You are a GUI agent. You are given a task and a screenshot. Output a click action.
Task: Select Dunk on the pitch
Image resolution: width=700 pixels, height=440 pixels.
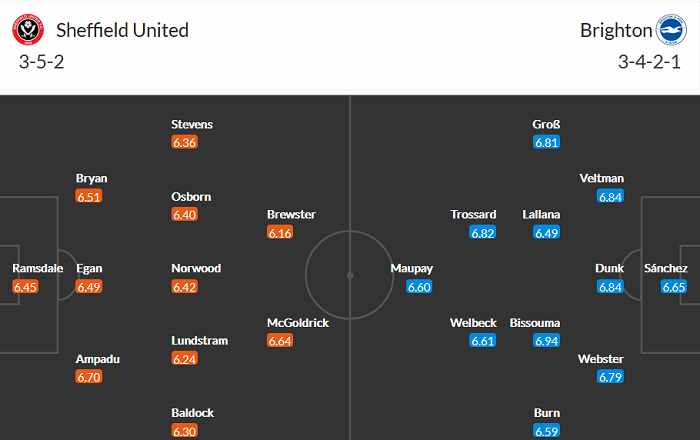[610, 269]
